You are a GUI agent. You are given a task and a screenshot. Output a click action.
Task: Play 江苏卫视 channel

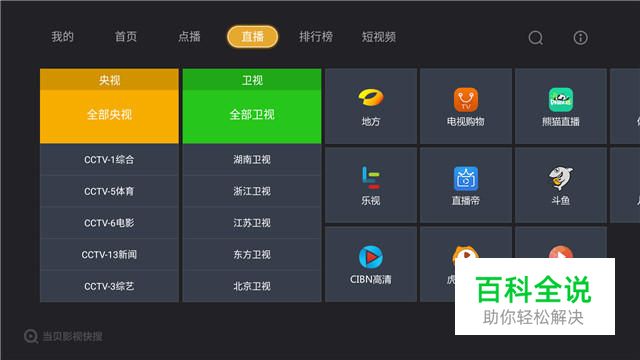pyautogui.click(x=252, y=223)
